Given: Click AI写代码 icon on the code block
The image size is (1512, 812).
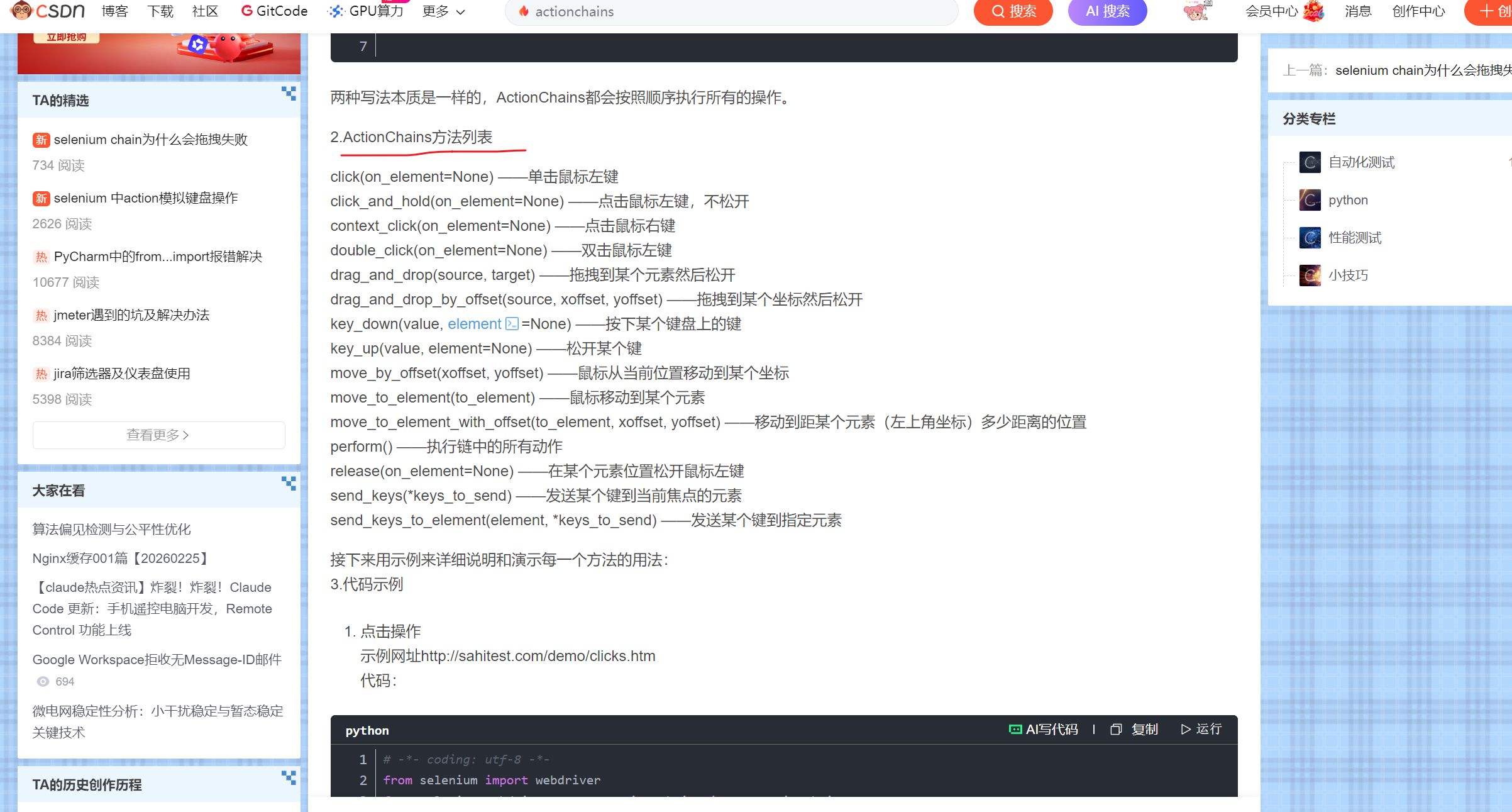Looking at the screenshot, I should click(x=1015, y=730).
